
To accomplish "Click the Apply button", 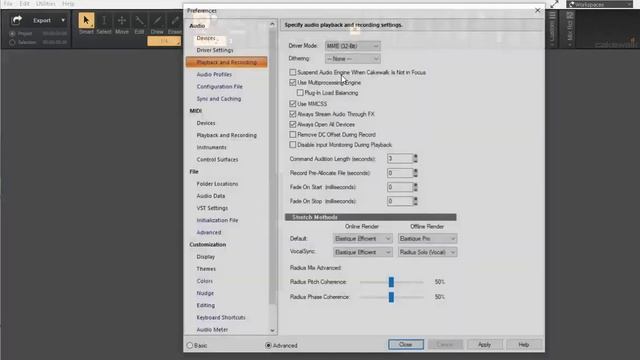I will (x=484, y=344).
